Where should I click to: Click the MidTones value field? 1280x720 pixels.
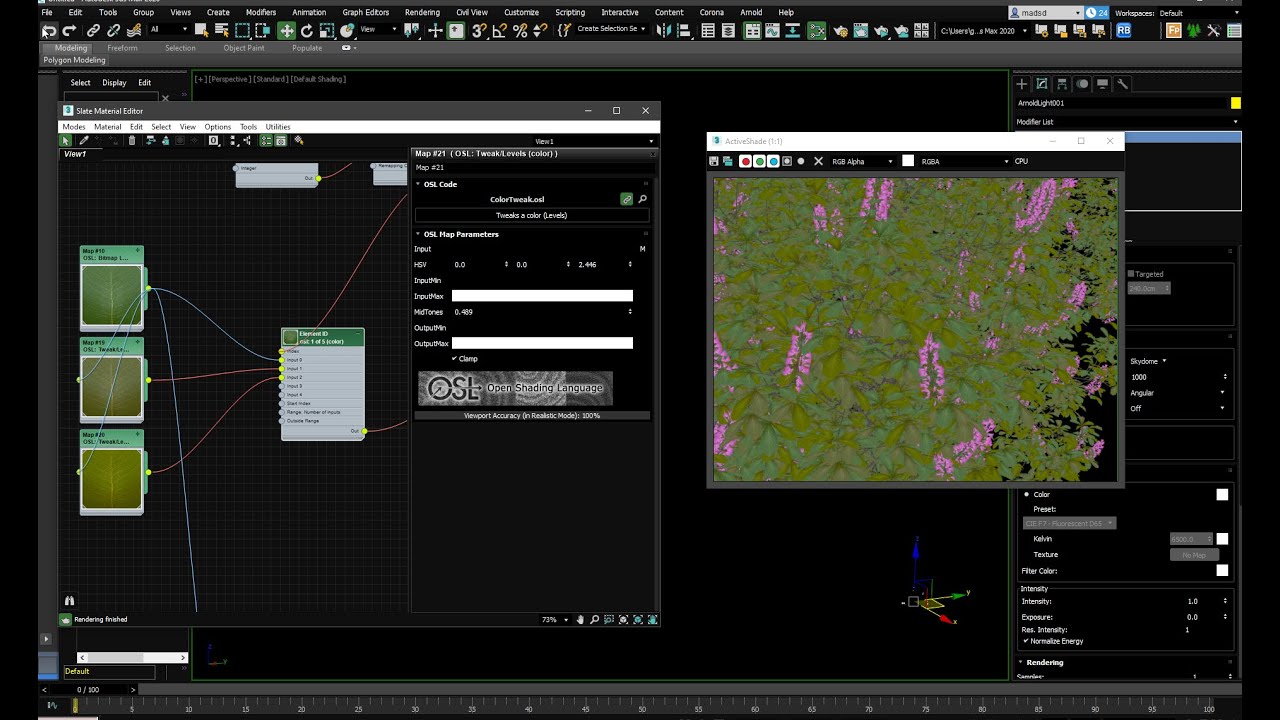(542, 312)
